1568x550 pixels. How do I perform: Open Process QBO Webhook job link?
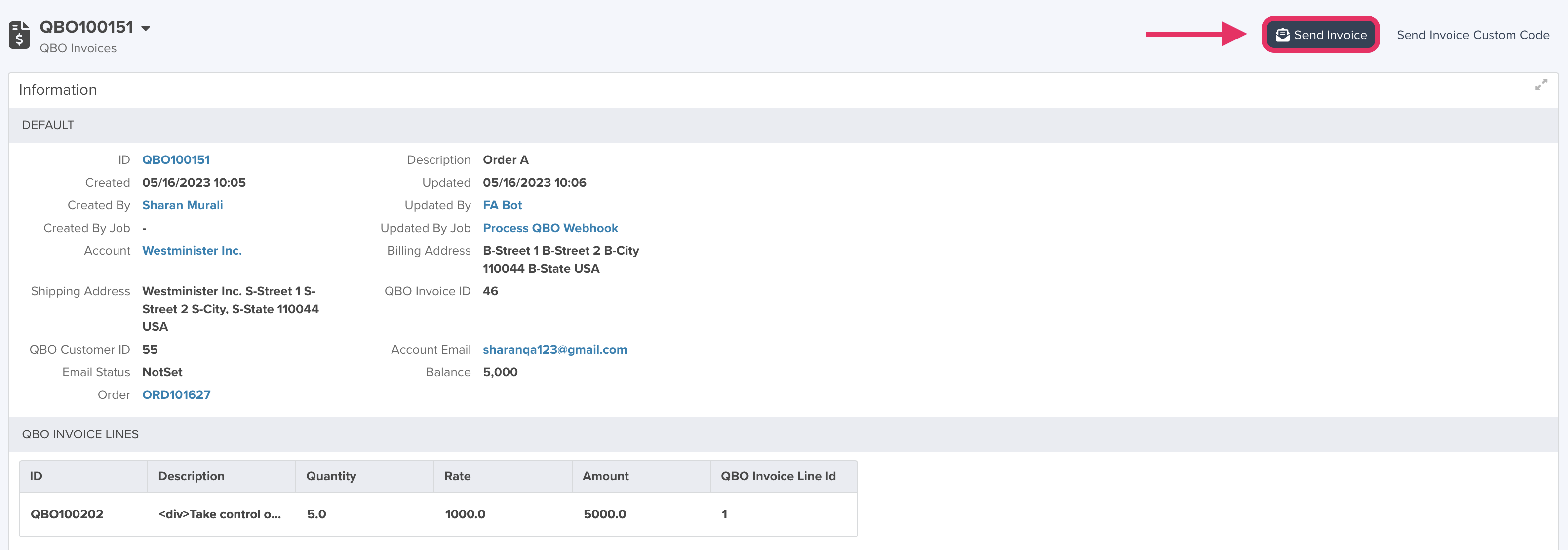tap(550, 228)
